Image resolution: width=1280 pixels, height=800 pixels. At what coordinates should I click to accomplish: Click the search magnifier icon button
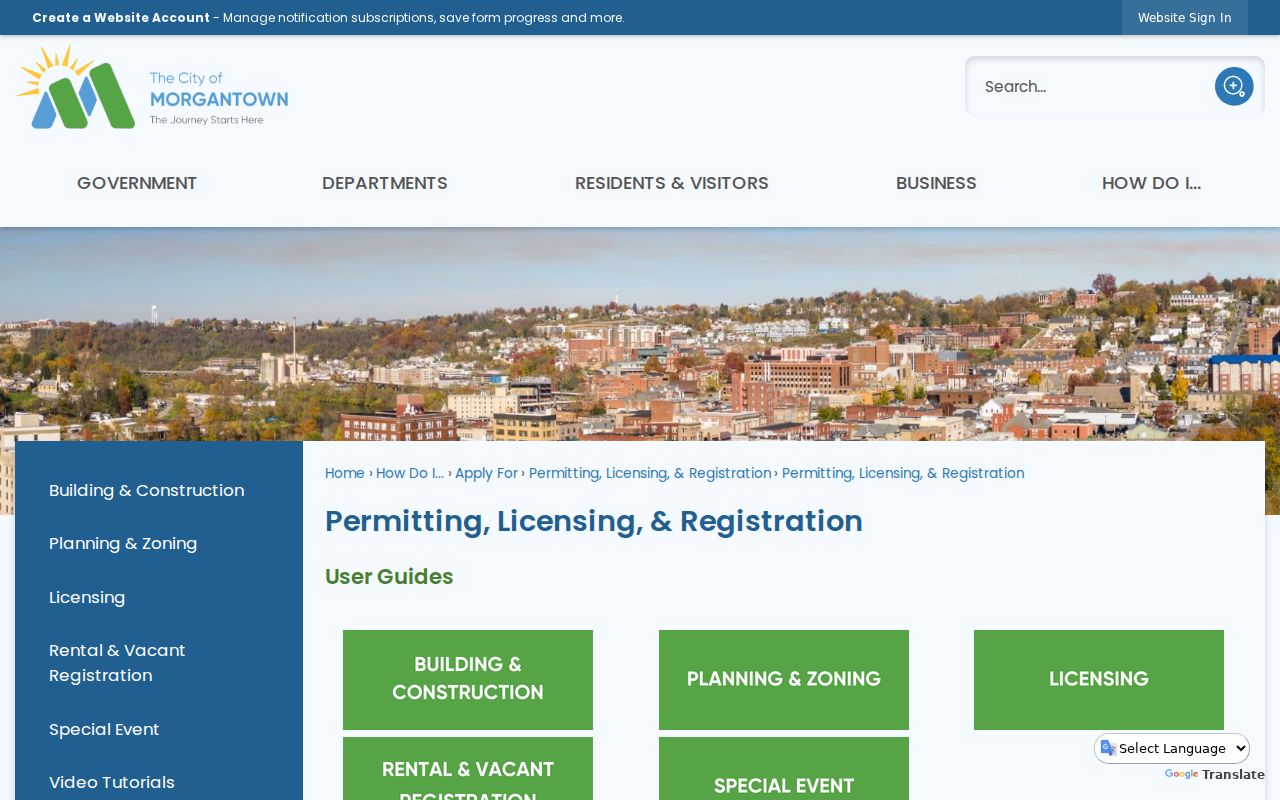coord(1234,86)
